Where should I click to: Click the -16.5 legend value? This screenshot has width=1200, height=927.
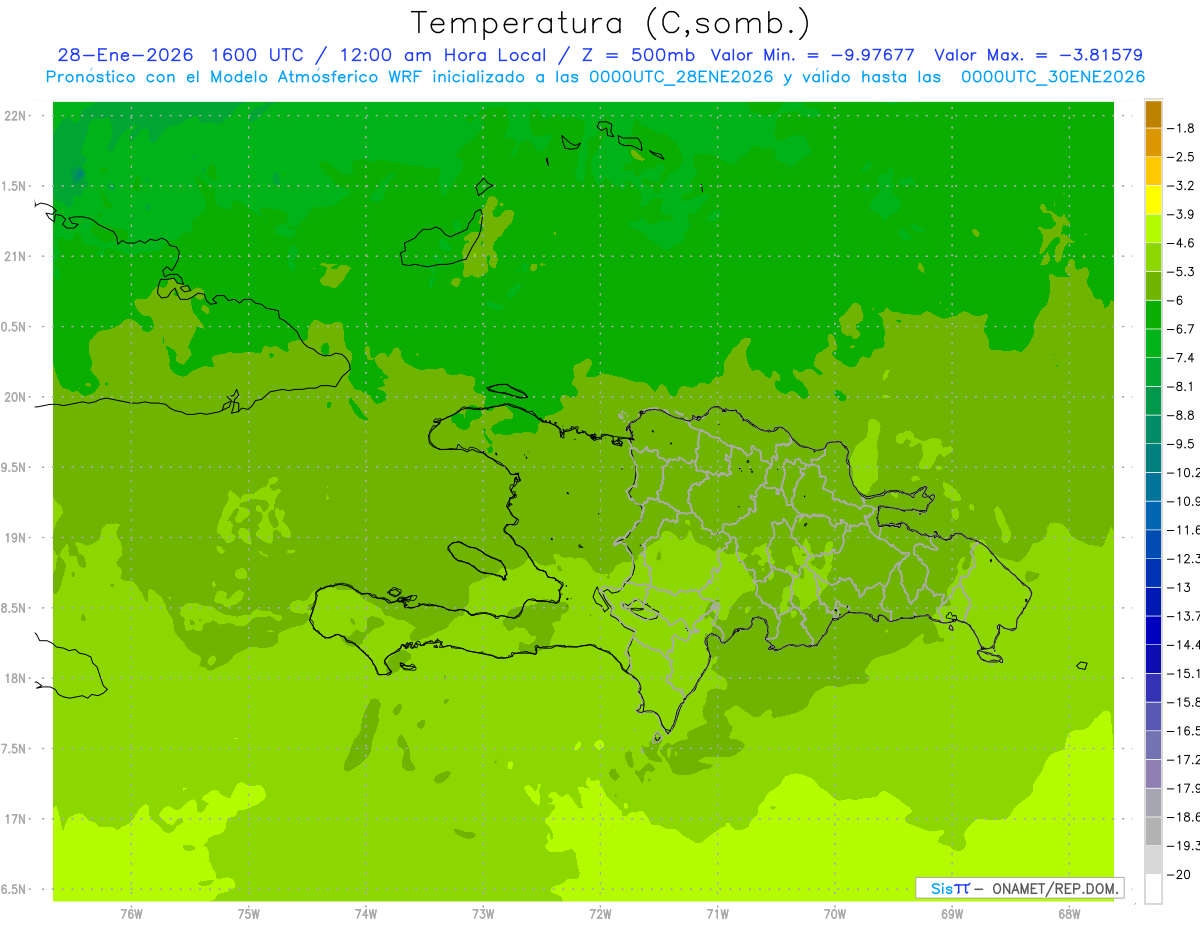1184,731
